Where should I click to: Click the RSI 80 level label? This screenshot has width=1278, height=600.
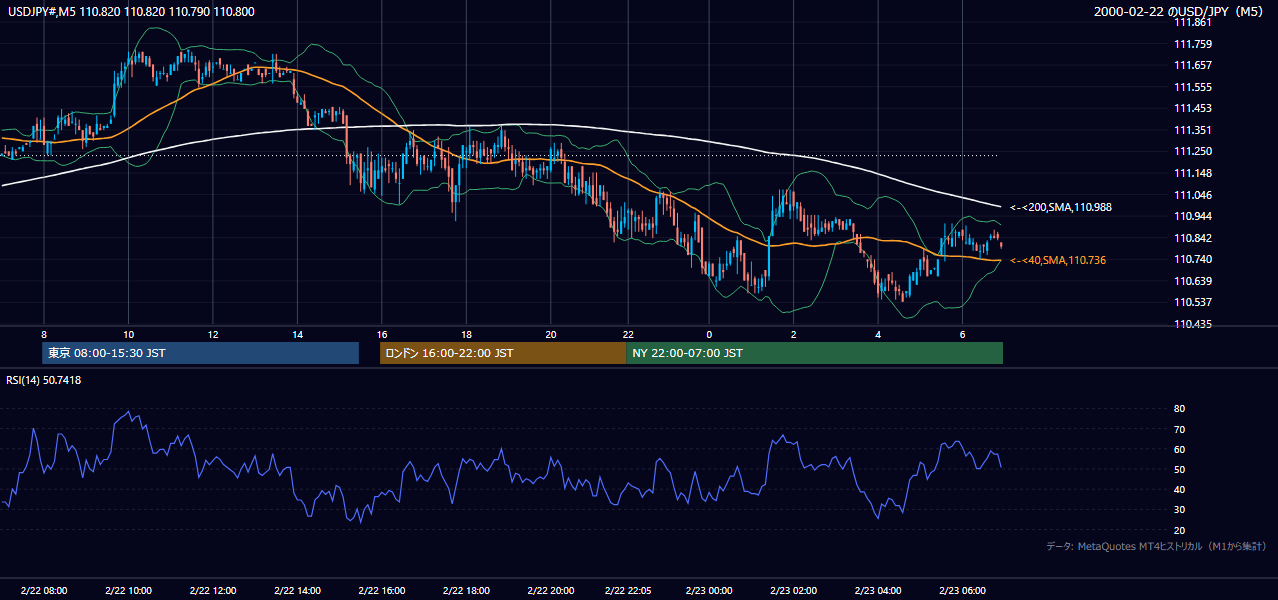pyautogui.click(x=1179, y=409)
